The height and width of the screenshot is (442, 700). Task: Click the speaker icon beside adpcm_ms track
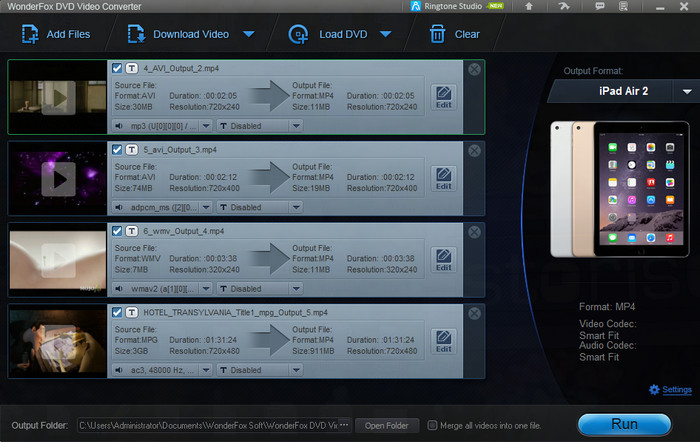(119, 207)
